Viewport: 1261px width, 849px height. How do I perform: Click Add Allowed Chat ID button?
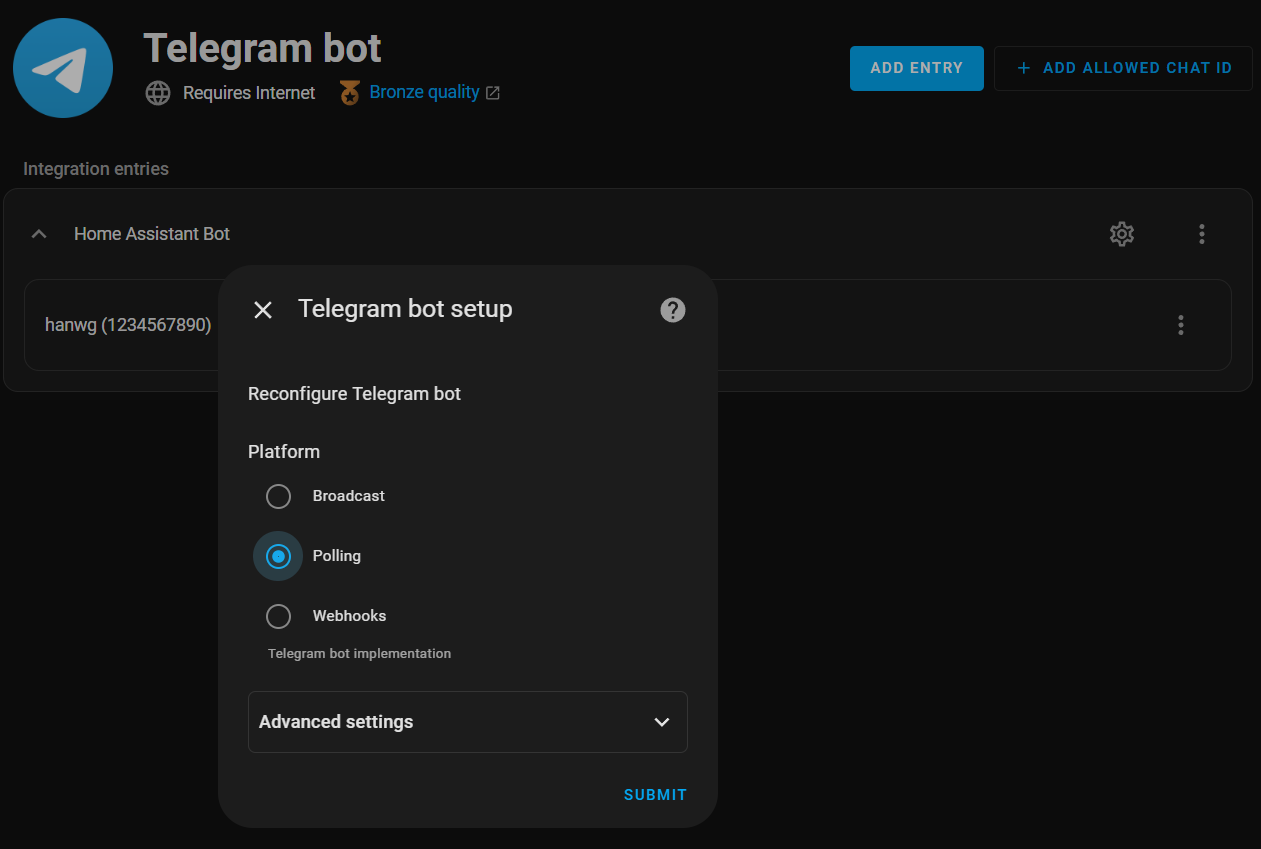[1123, 68]
